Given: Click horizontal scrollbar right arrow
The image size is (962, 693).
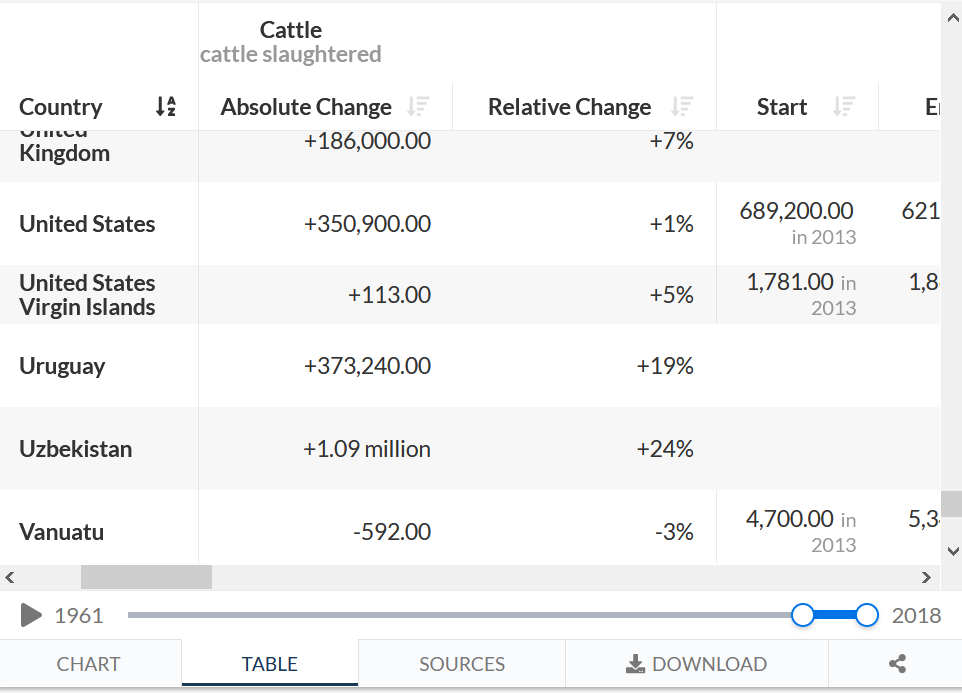Looking at the screenshot, I should coord(926,577).
